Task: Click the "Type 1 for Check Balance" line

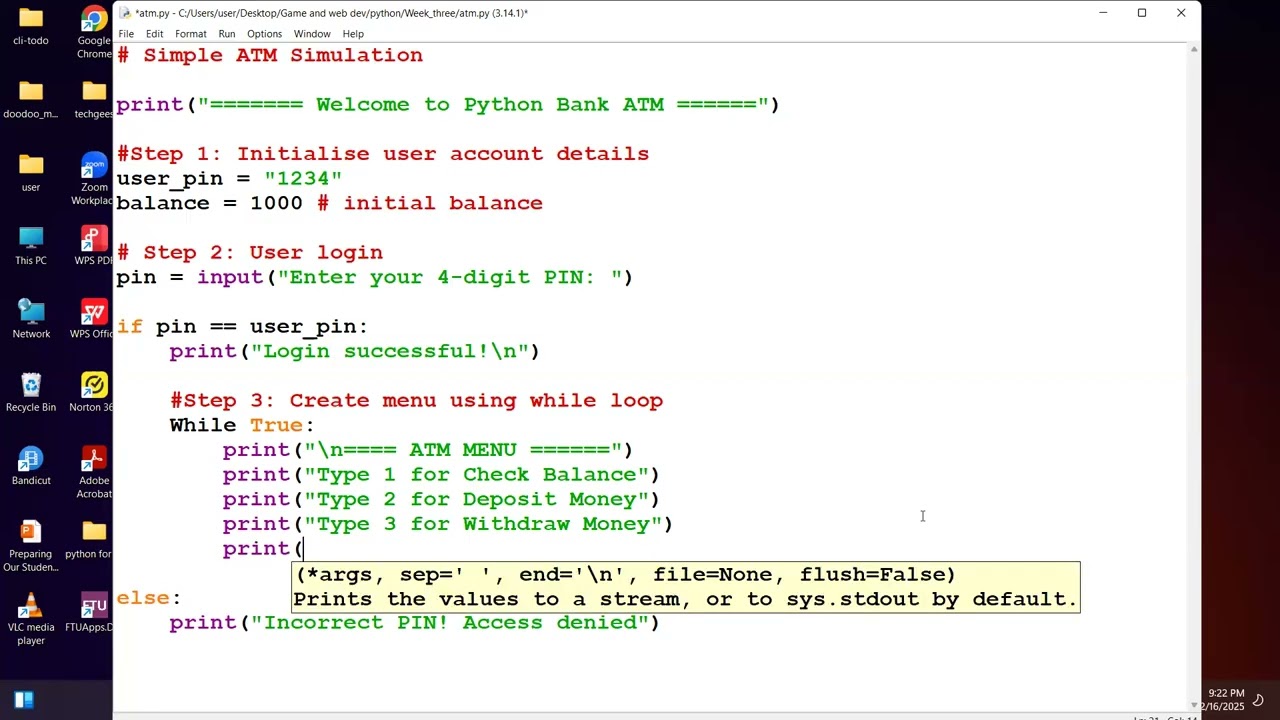Action: pyautogui.click(x=441, y=474)
